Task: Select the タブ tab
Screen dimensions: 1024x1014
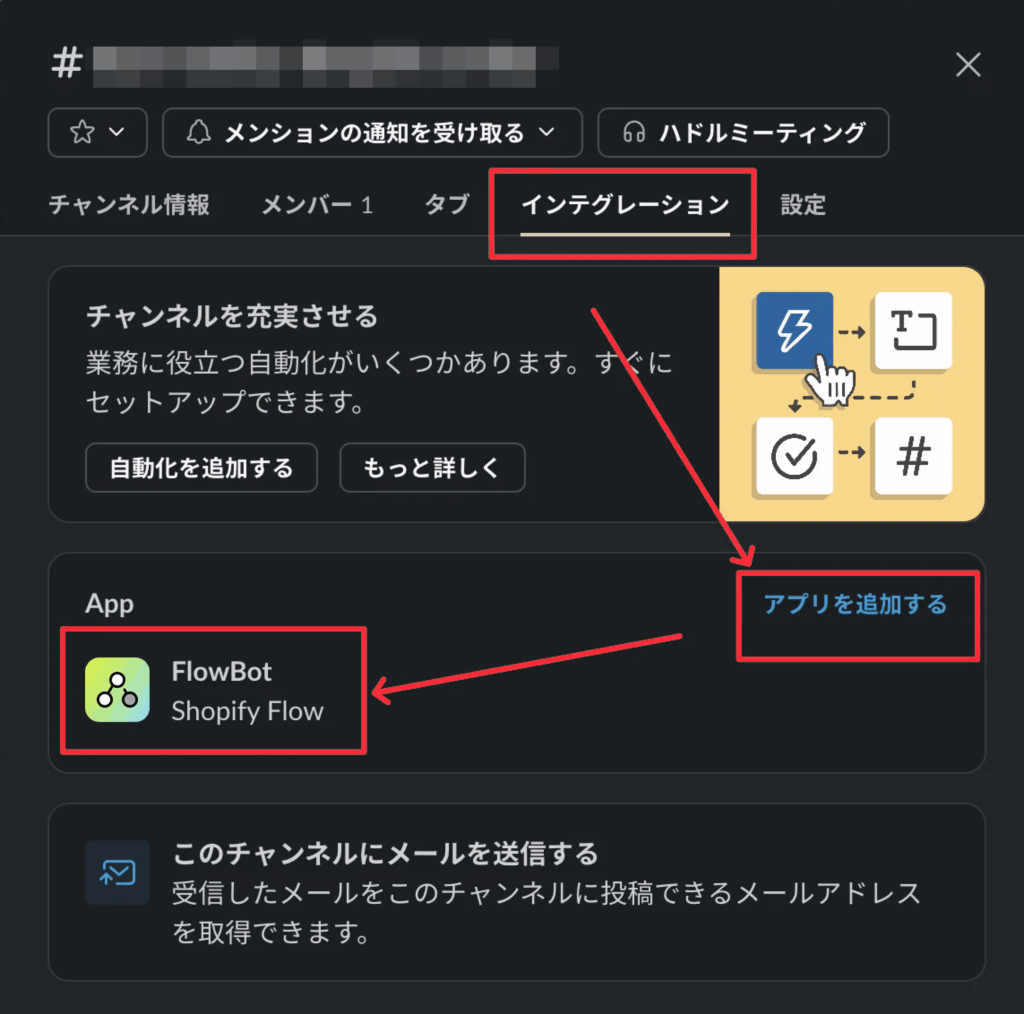Action: coord(447,205)
